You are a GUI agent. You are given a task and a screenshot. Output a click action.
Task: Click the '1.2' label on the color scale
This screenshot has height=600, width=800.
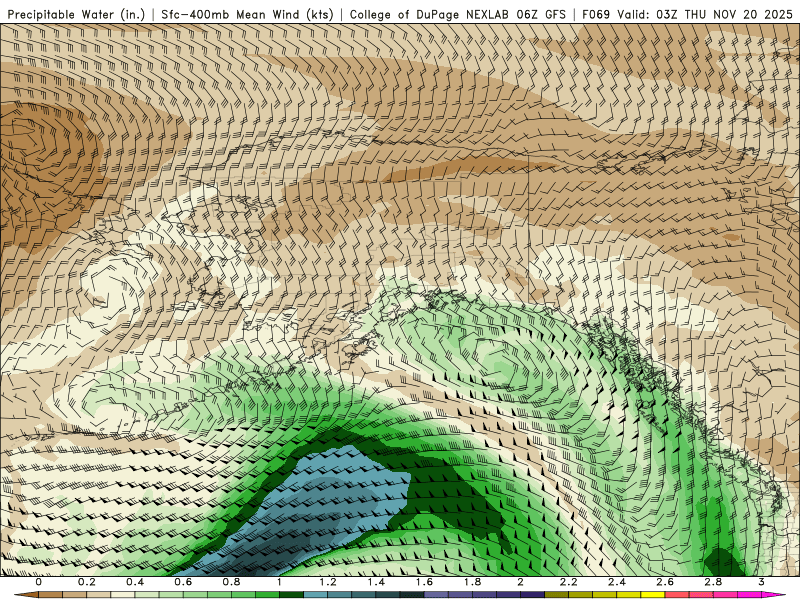[328, 582]
